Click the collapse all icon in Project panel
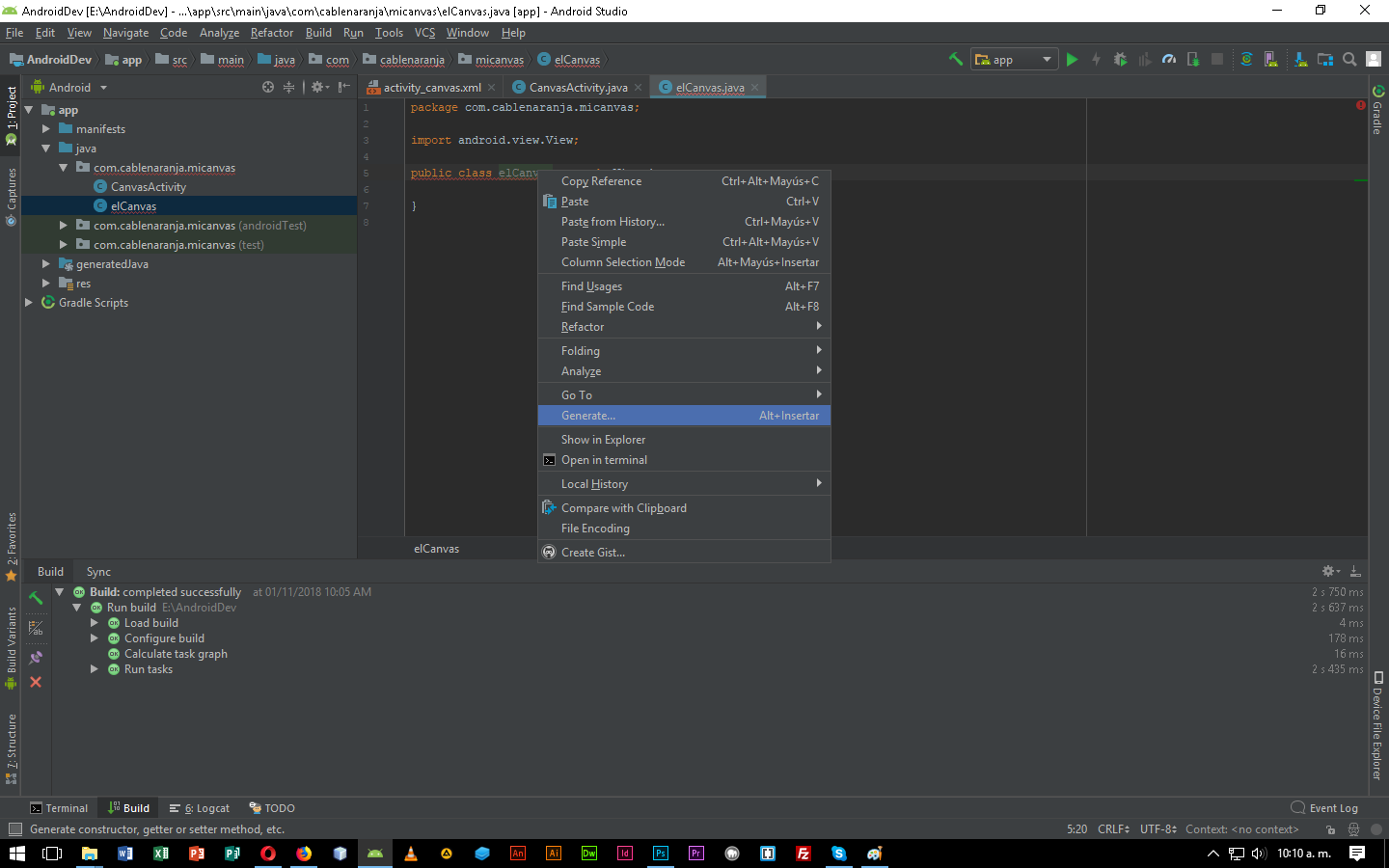The height and width of the screenshot is (868, 1389). tap(288, 87)
